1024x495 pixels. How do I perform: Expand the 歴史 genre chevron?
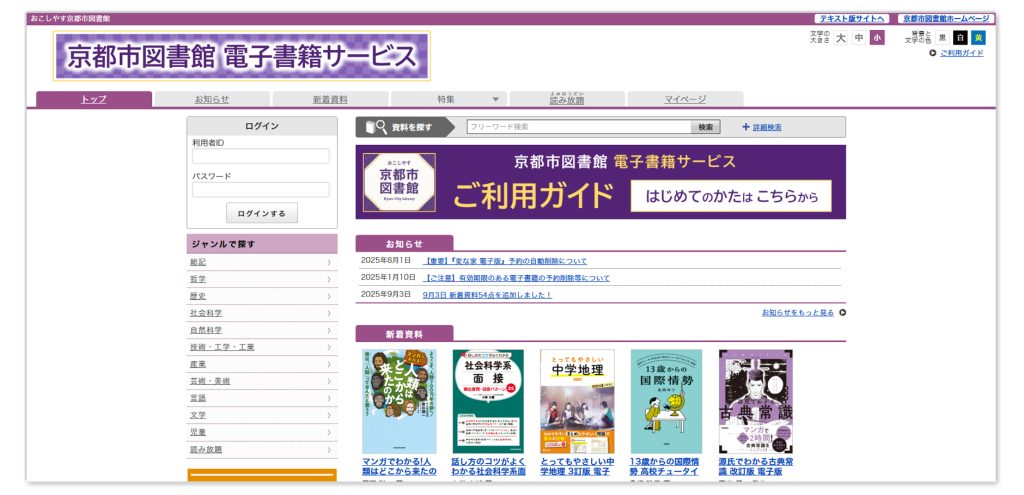tap(328, 296)
